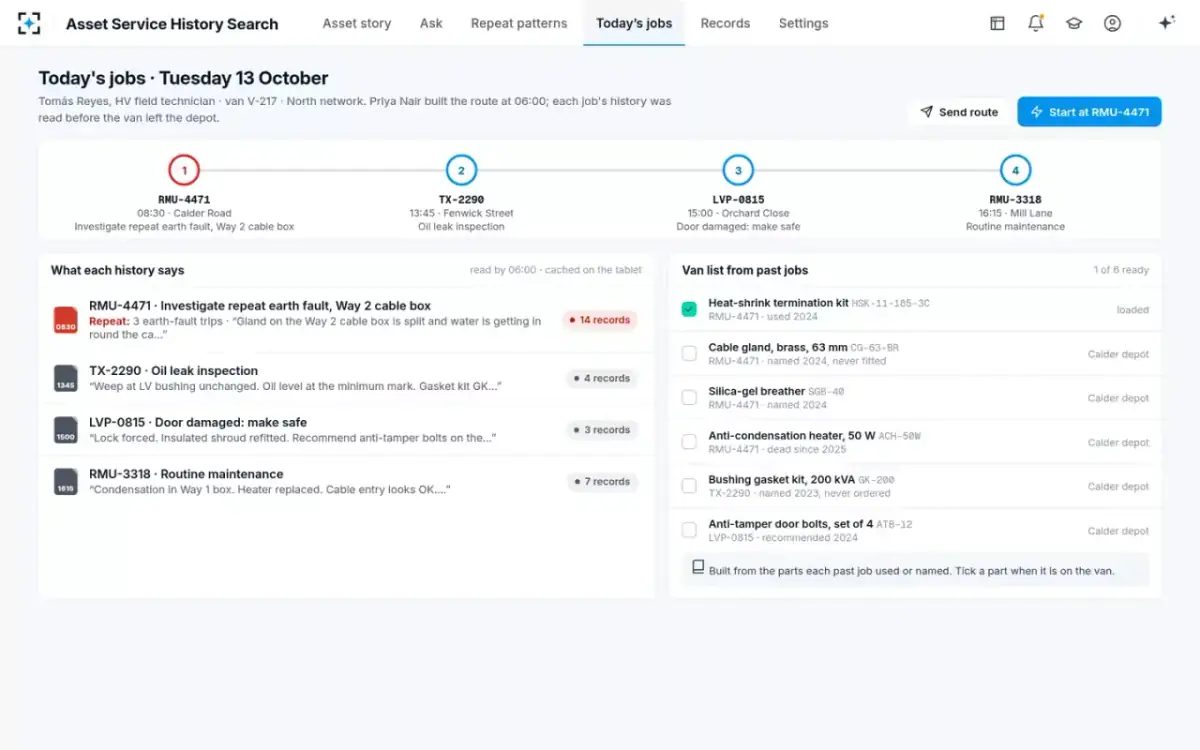Click the sparkle assistant icon
Screen dimensions: 1200x750
click(1166, 23)
